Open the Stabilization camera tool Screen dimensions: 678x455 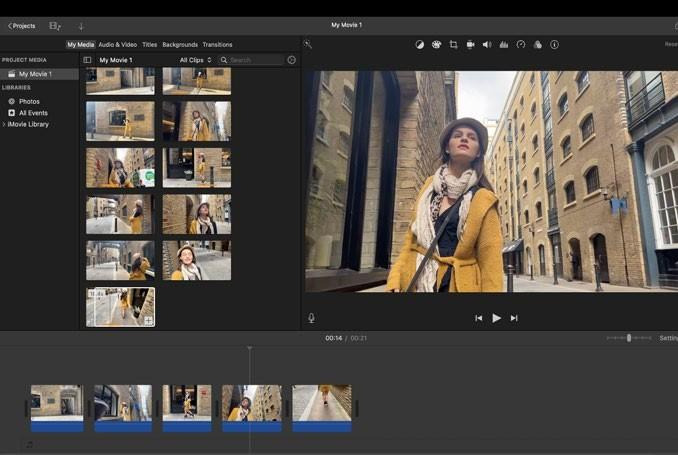[x=470, y=45]
